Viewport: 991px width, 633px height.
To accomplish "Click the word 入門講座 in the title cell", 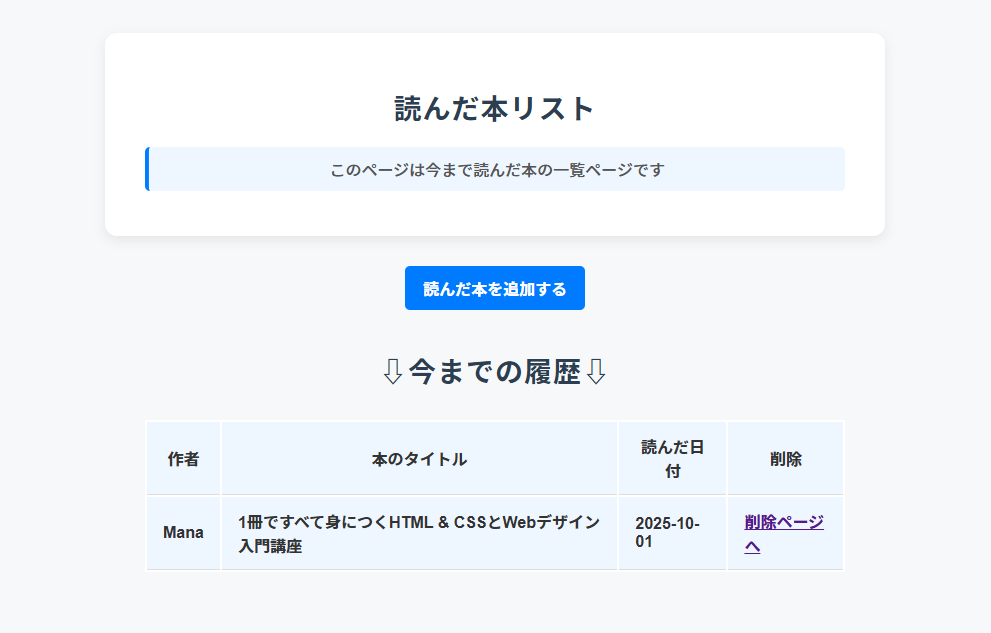I will coord(270,547).
